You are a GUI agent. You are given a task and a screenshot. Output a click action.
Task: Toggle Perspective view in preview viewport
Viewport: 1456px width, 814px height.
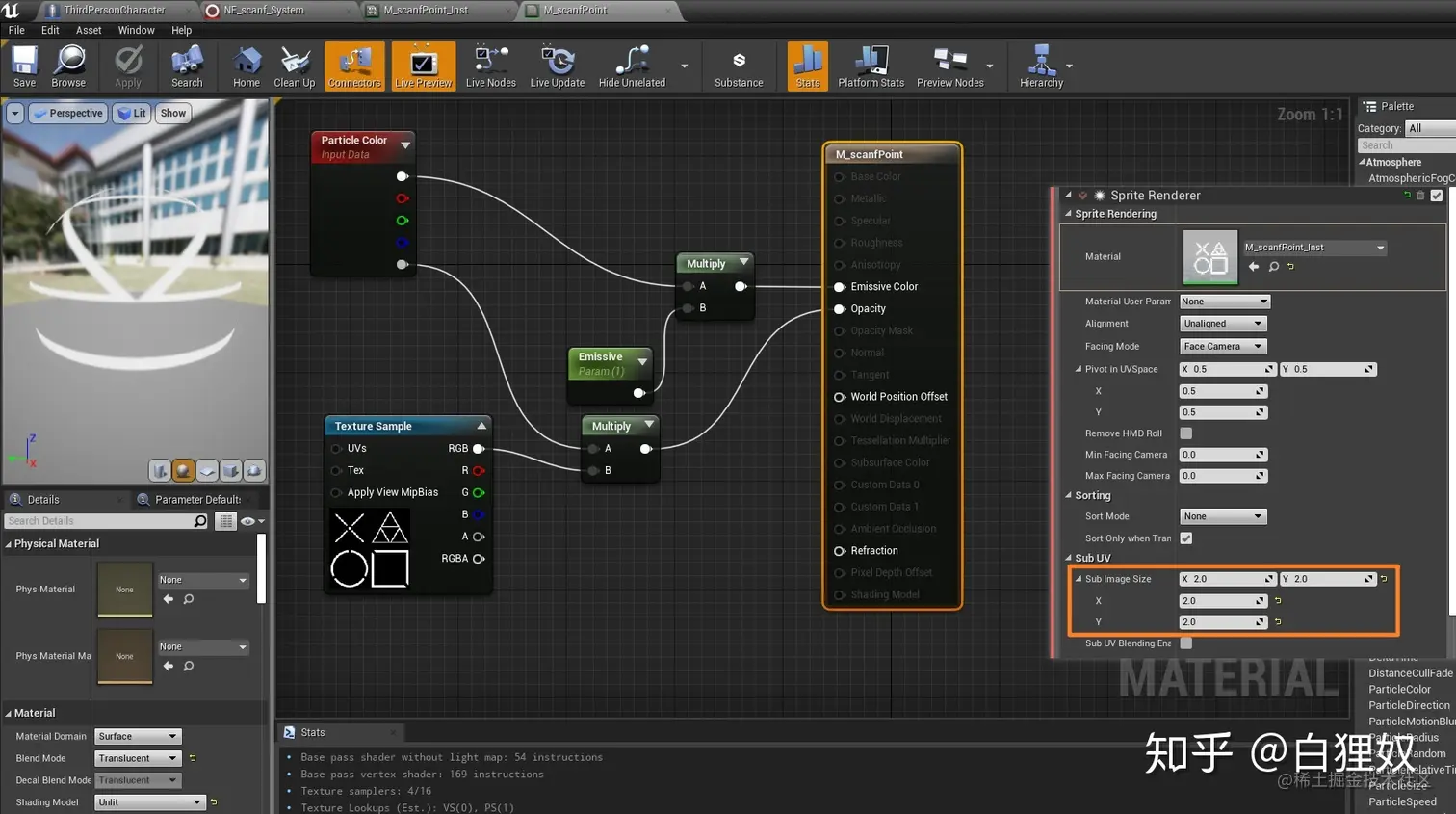67,113
